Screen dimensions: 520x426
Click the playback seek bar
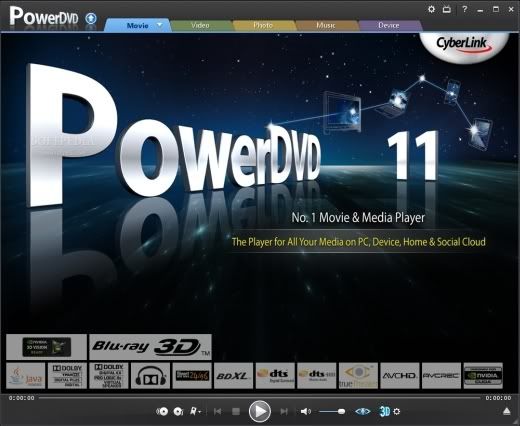pyautogui.click(x=259, y=398)
